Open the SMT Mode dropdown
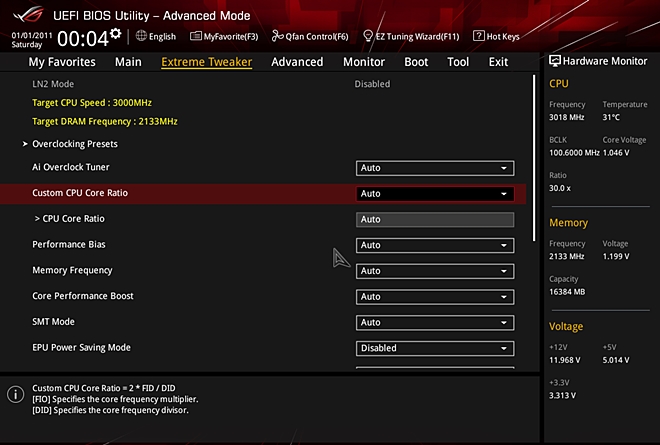This screenshot has height=445, width=660. click(x=435, y=322)
